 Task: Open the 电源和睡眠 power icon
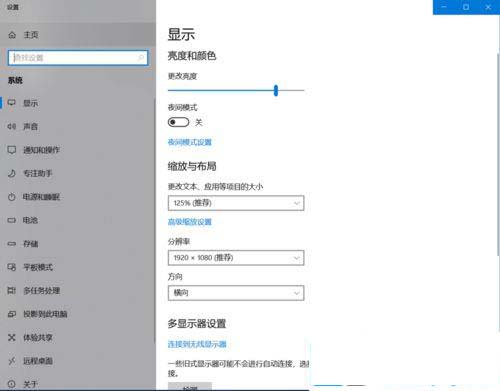coord(12,197)
